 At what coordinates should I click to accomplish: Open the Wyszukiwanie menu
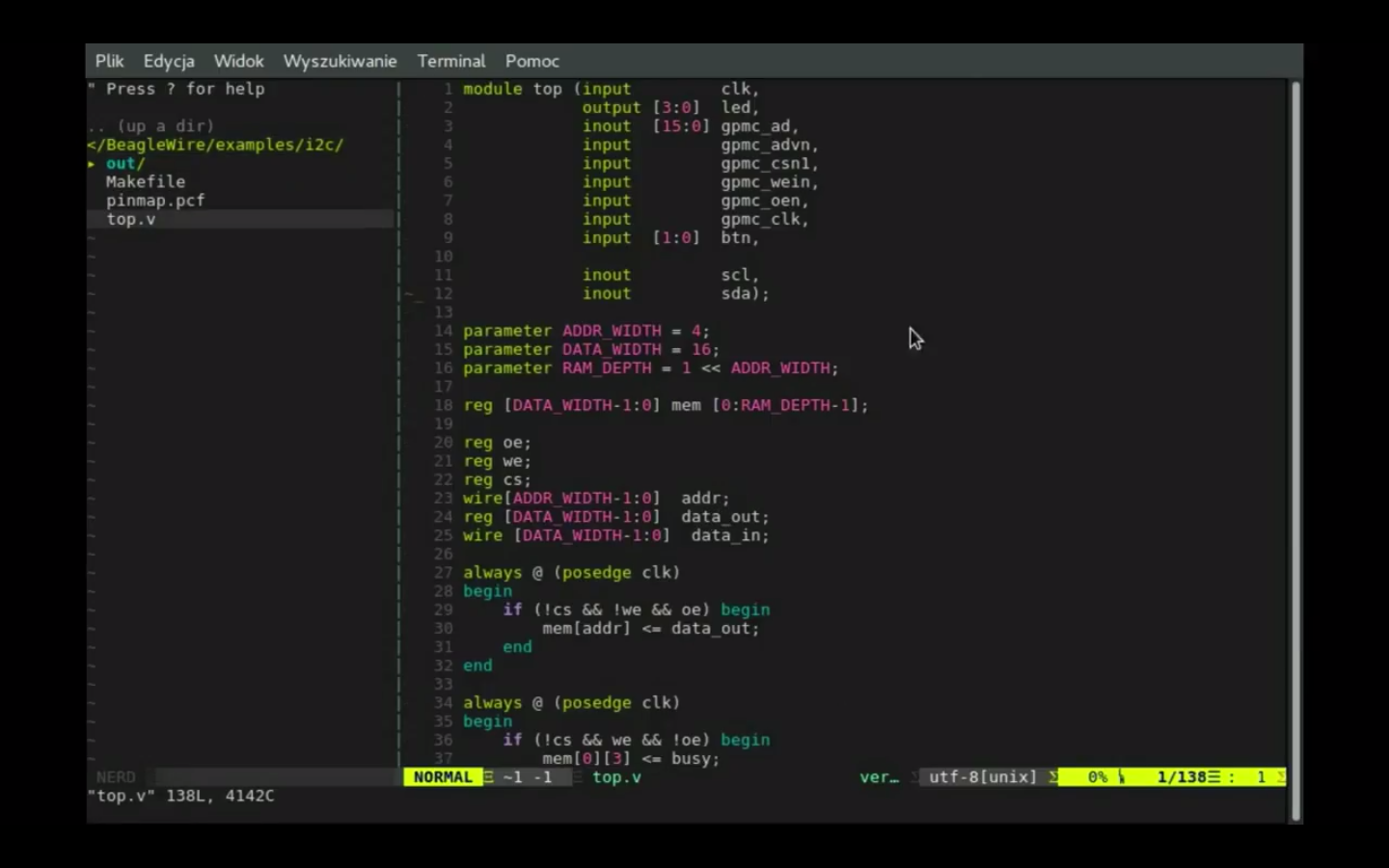pos(340,61)
